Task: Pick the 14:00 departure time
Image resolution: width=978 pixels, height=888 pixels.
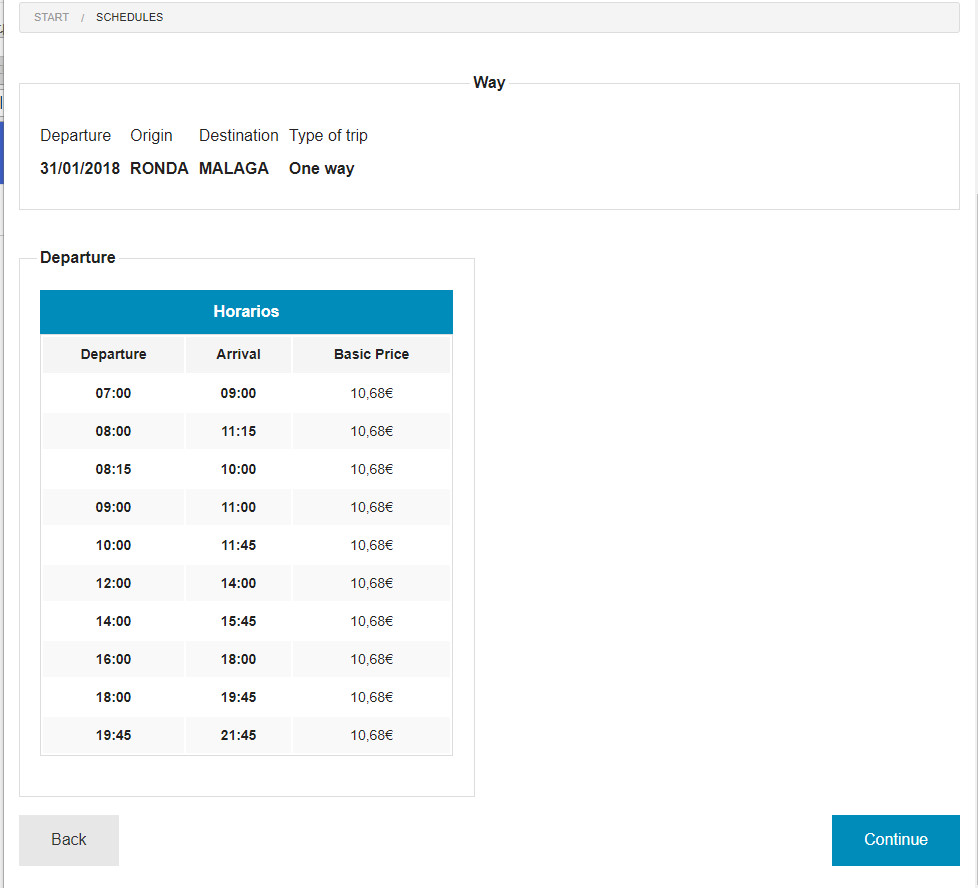Action: pos(113,622)
